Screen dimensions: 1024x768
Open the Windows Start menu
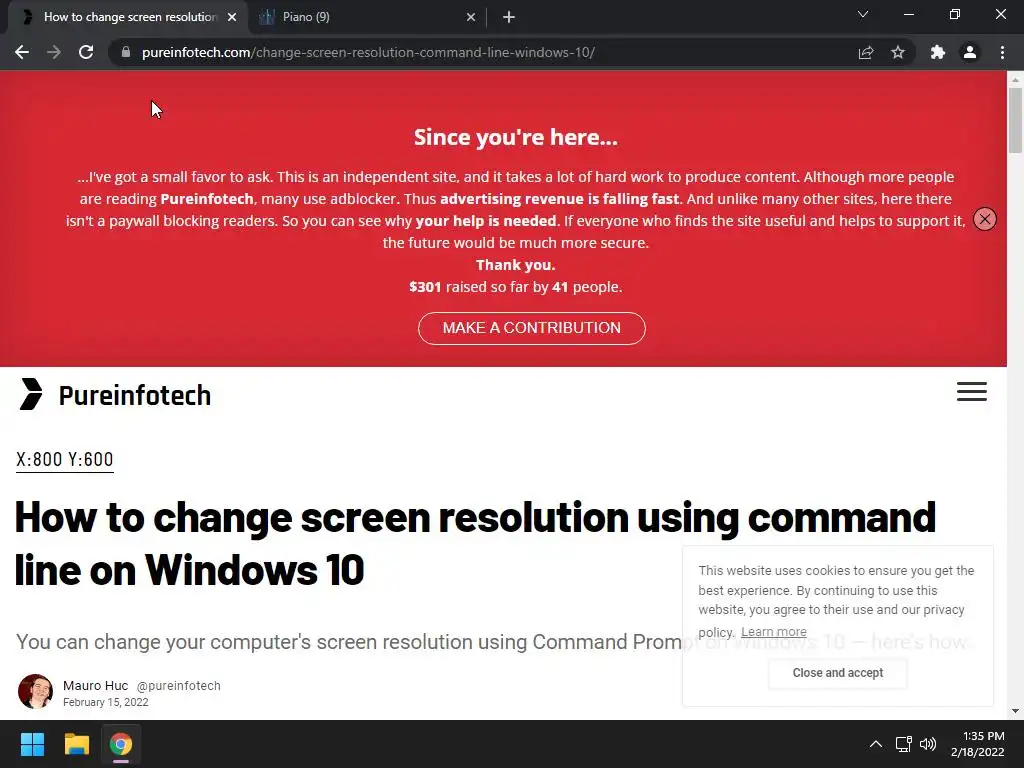(x=32, y=744)
